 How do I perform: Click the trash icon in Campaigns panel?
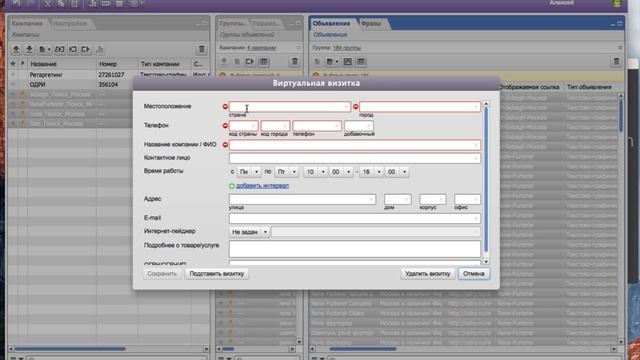click(x=202, y=49)
